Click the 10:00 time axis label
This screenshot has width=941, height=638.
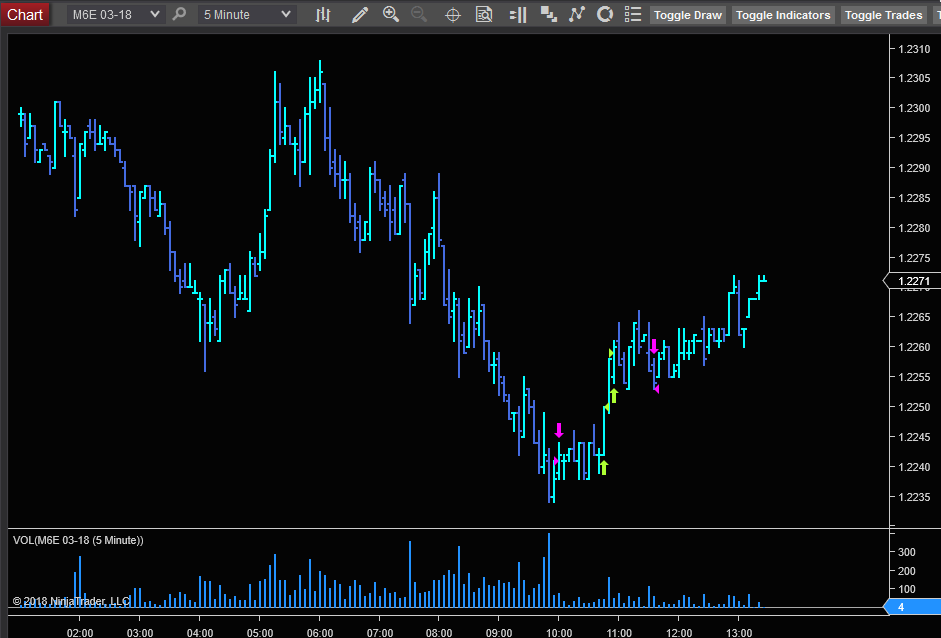click(559, 633)
